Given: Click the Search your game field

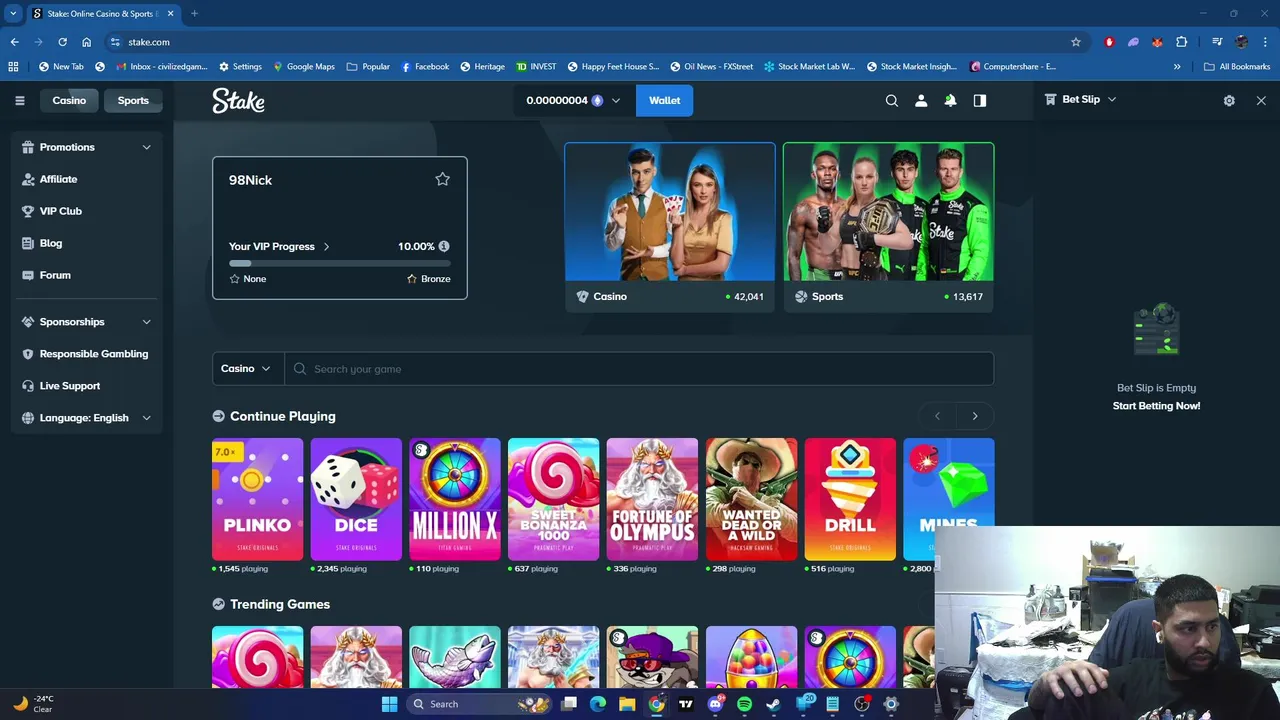Looking at the screenshot, I should [639, 369].
